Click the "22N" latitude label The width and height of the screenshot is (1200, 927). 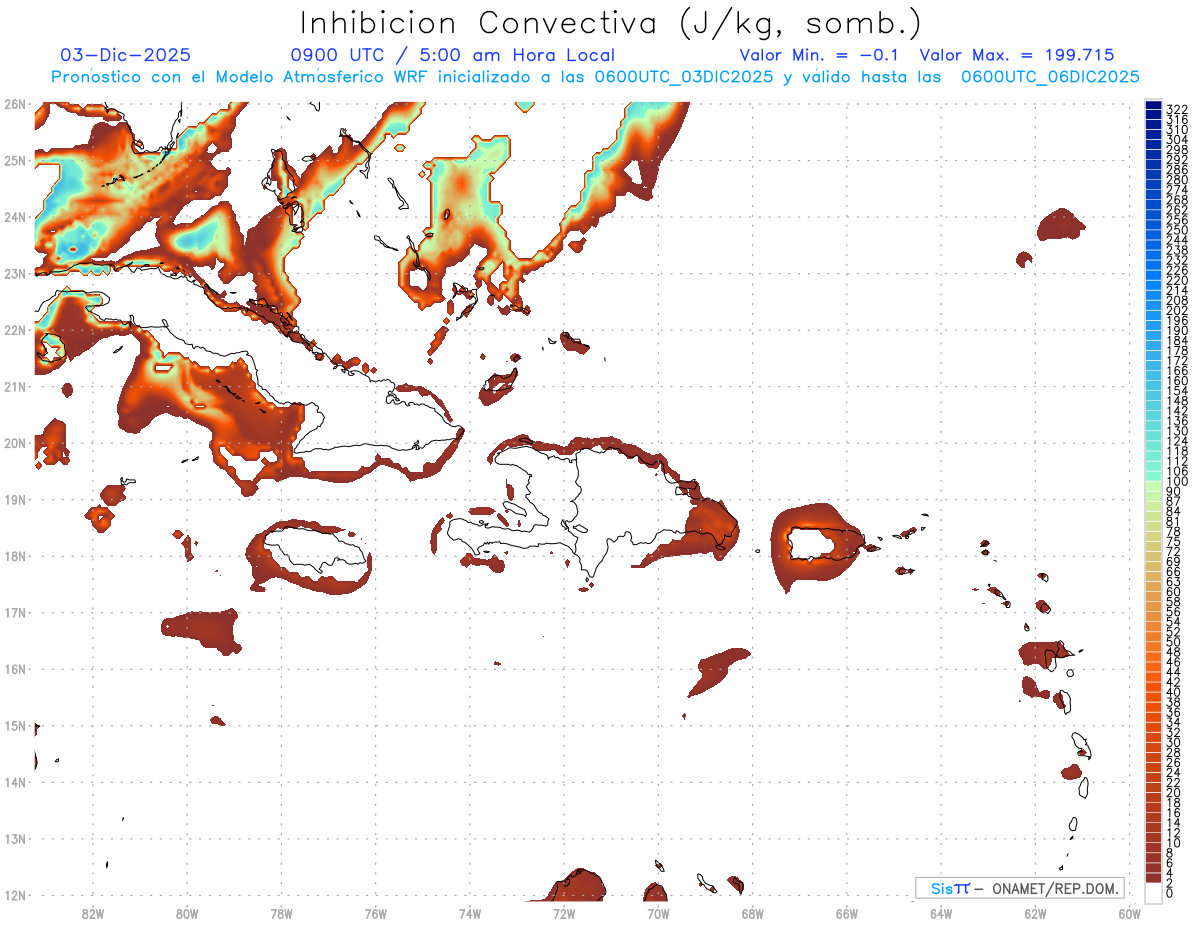tap(14, 330)
